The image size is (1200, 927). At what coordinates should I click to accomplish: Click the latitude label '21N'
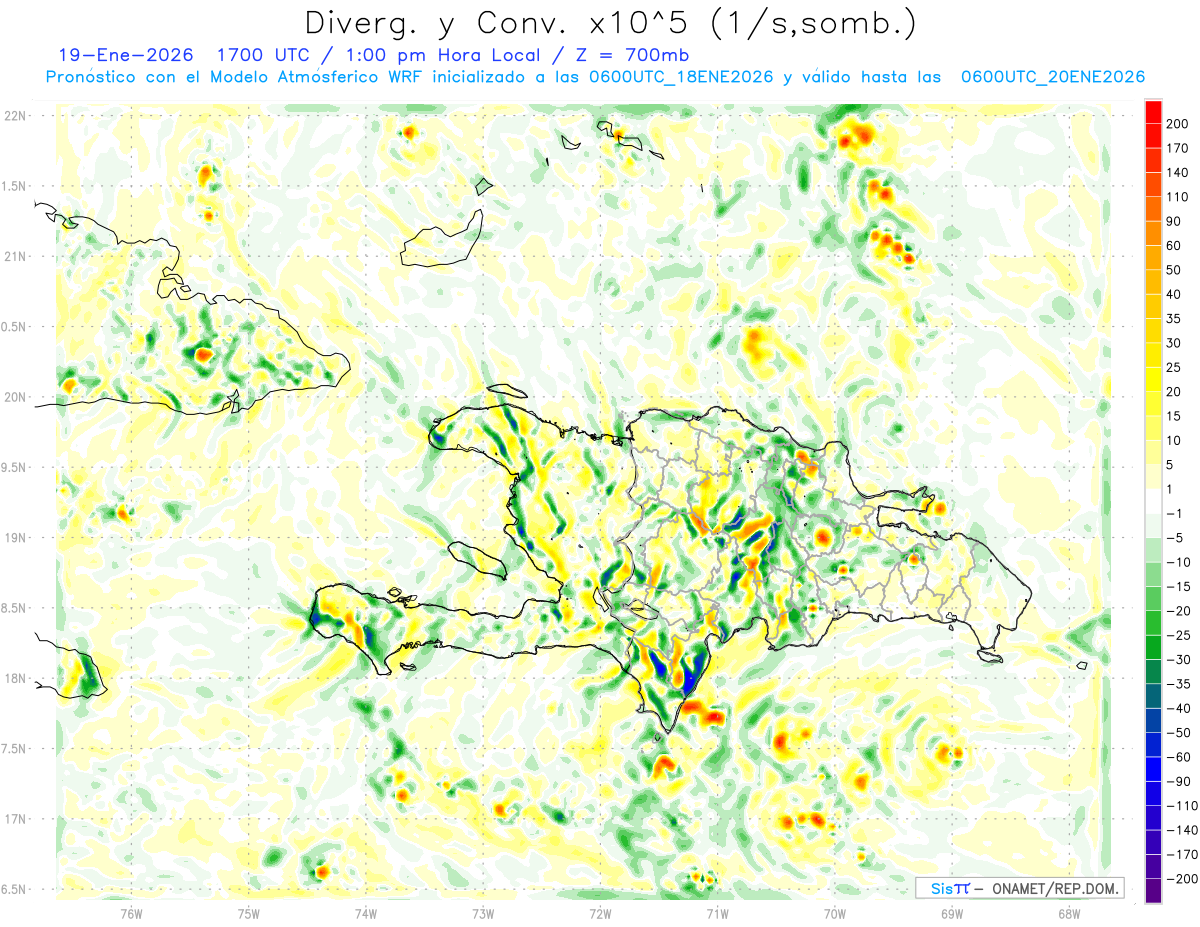pos(14,256)
